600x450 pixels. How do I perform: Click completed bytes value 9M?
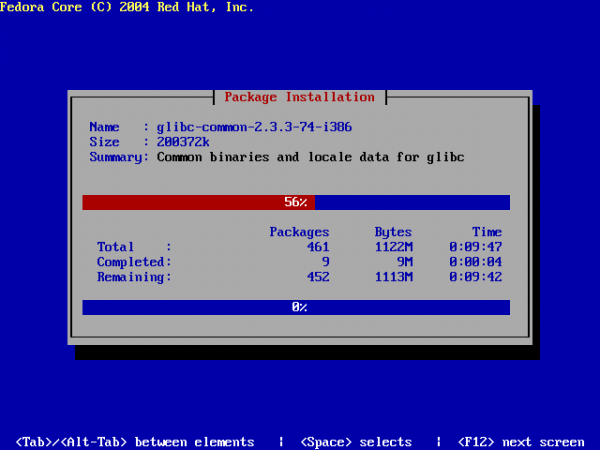(x=405, y=262)
